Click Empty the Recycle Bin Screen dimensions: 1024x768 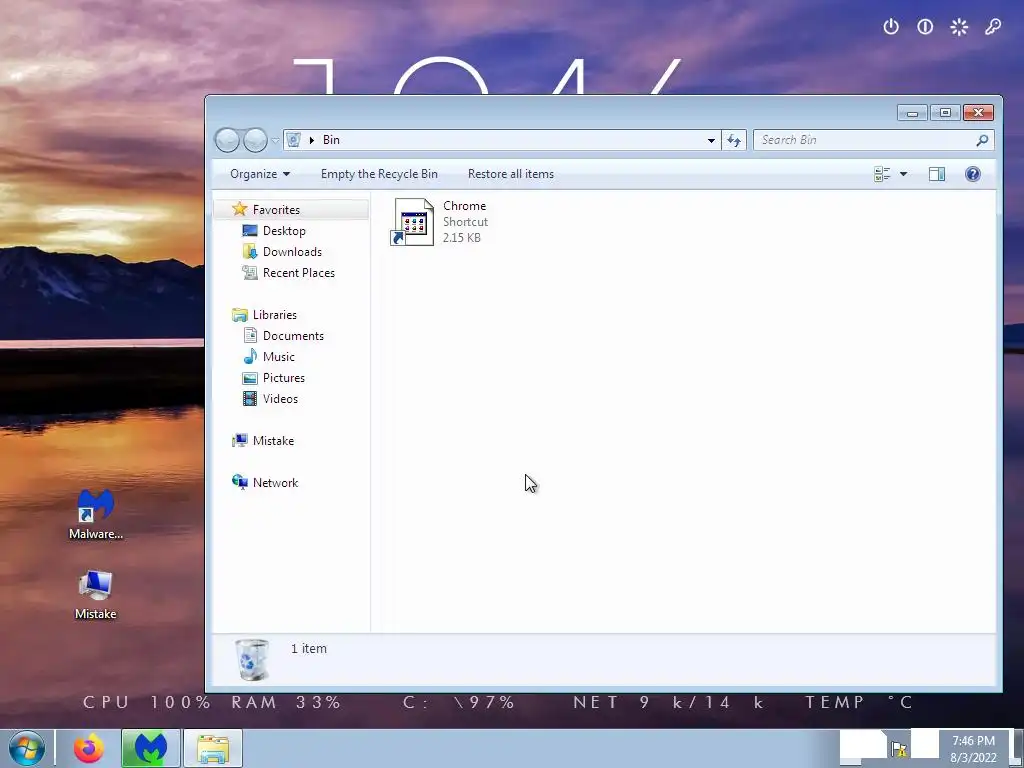pos(379,174)
